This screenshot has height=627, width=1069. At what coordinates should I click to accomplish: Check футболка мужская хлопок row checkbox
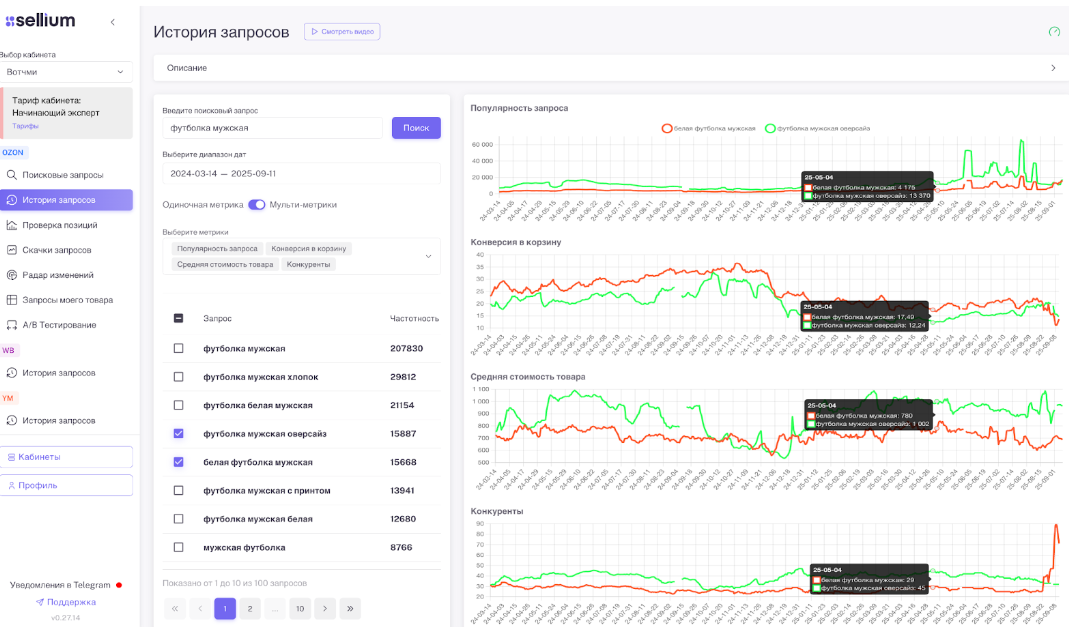tap(179, 377)
